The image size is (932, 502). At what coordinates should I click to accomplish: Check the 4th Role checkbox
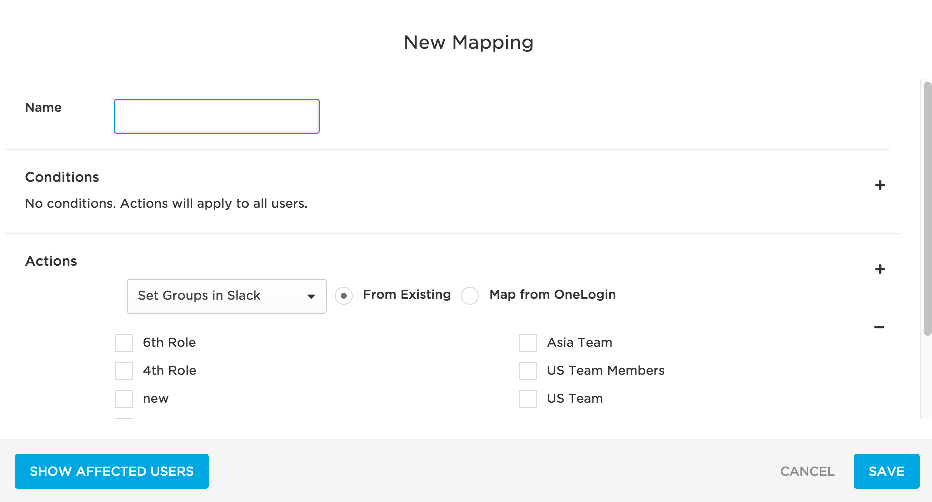[x=124, y=371]
